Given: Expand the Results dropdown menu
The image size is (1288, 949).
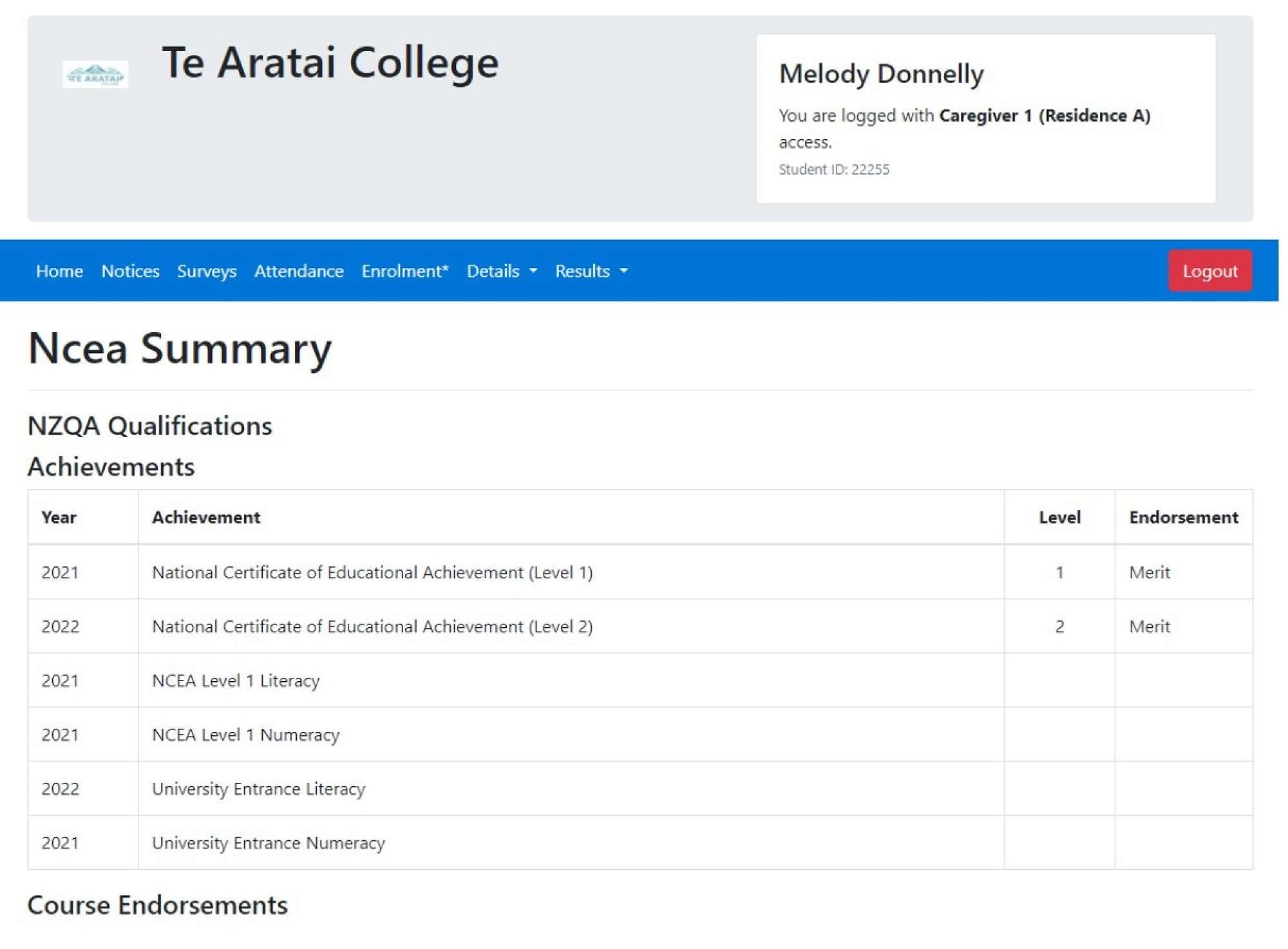Looking at the screenshot, I should [583, 271].
